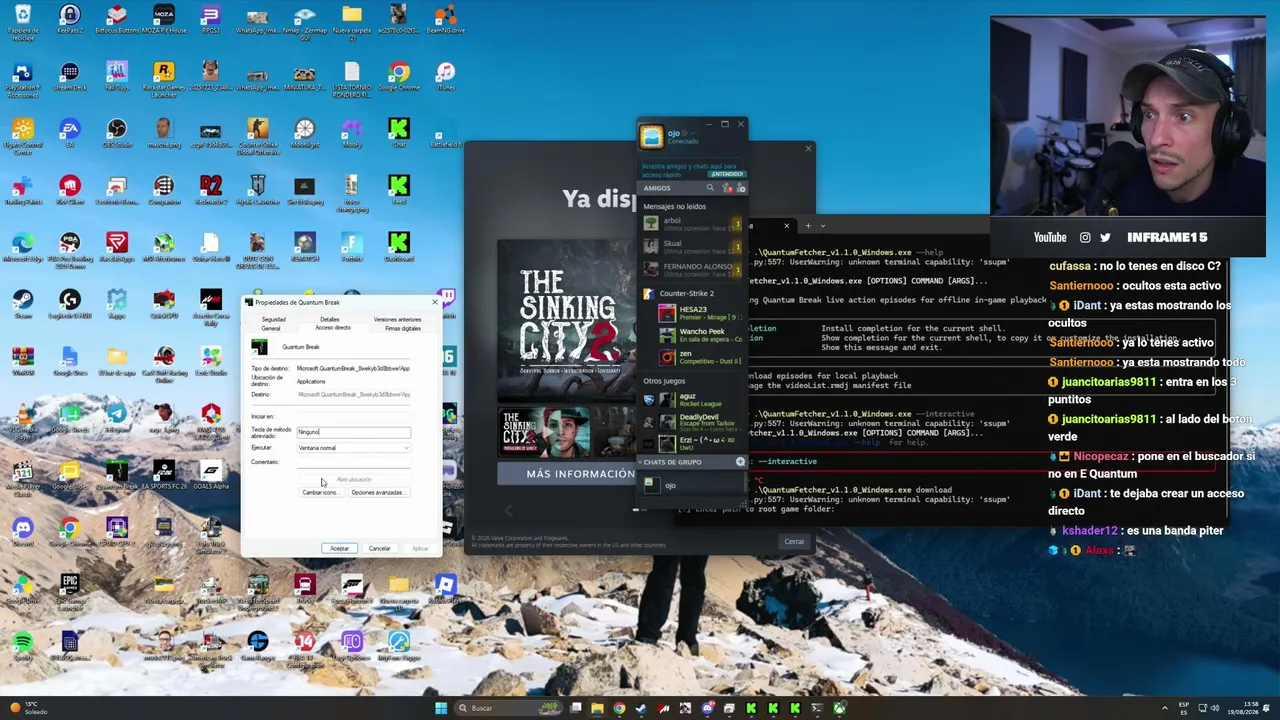Open the terminal new-tab dropdown arrow
This screenshot has width=1280, height=720.
tap(823, 226)
